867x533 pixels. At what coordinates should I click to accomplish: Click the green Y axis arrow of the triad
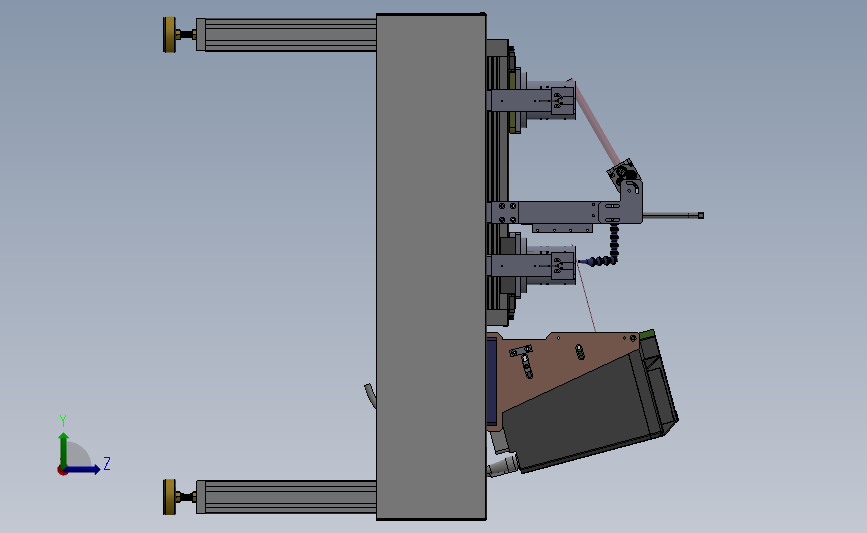(x=64, y=449)
